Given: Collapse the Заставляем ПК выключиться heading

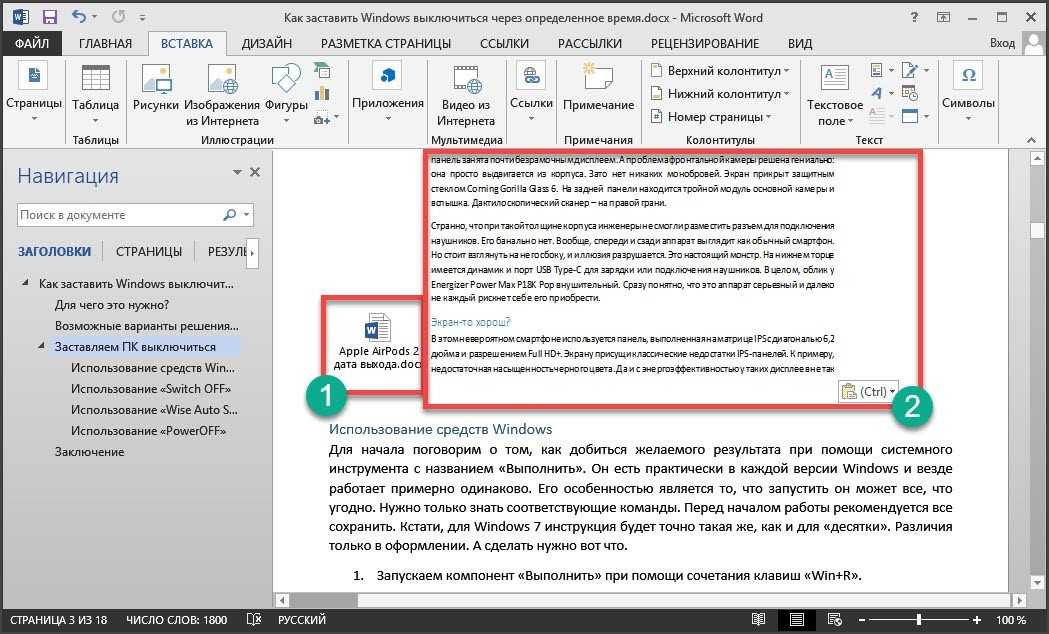Looking at the screenshot, I should pos(42,347).
